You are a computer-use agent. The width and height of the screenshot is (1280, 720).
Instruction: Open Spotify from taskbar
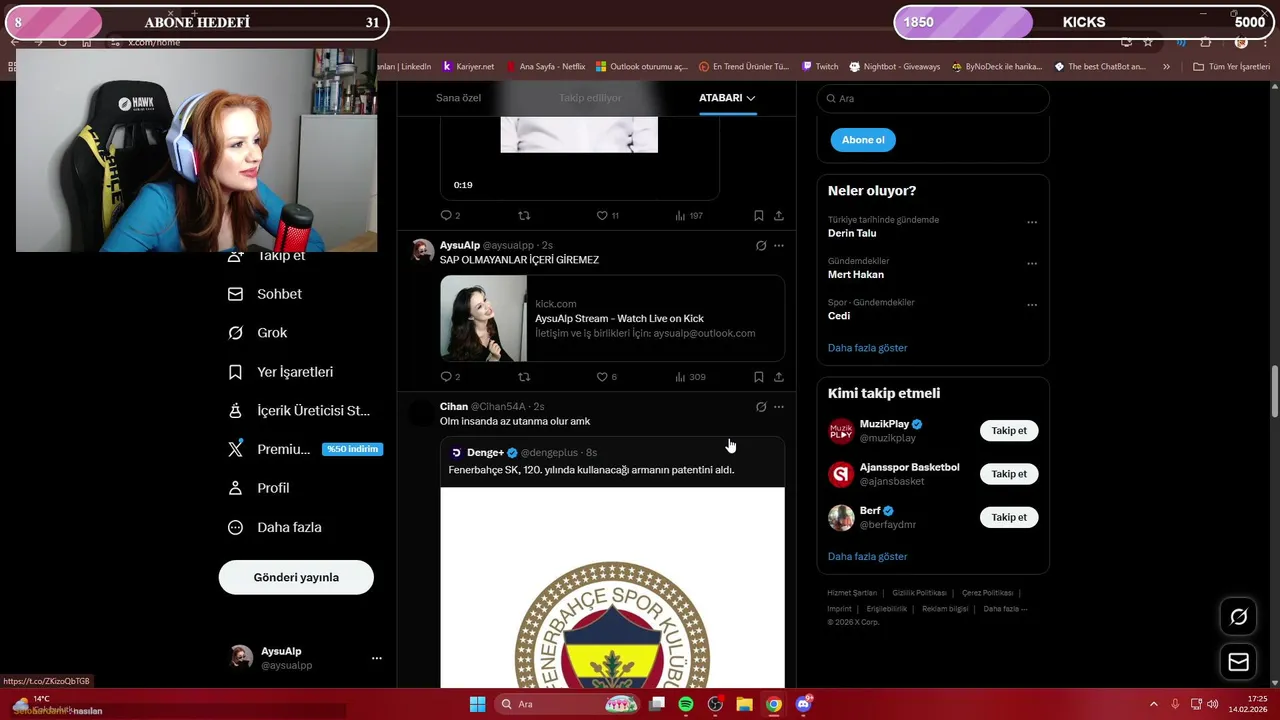click(686, 704)
